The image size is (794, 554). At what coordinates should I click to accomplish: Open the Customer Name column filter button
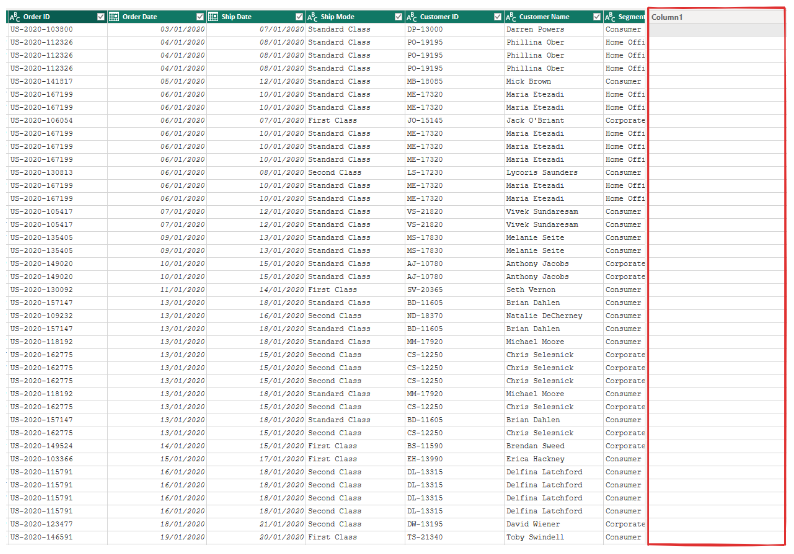point(597,17)
